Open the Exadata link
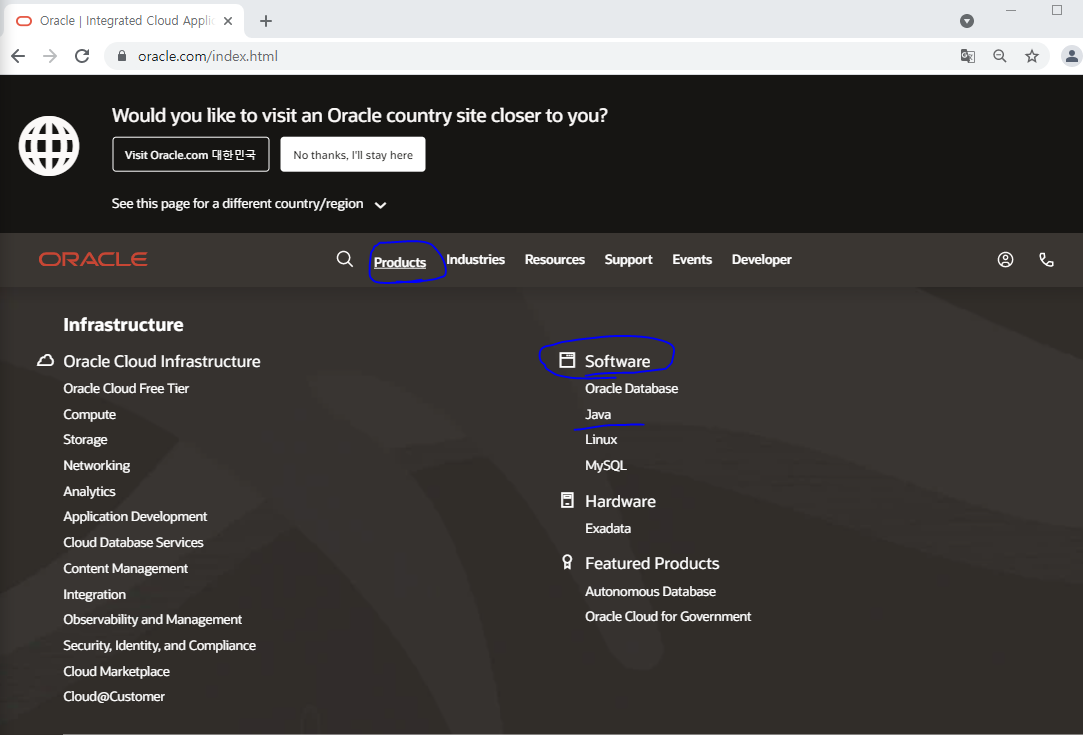The image size is (1083, 735). 608,528
